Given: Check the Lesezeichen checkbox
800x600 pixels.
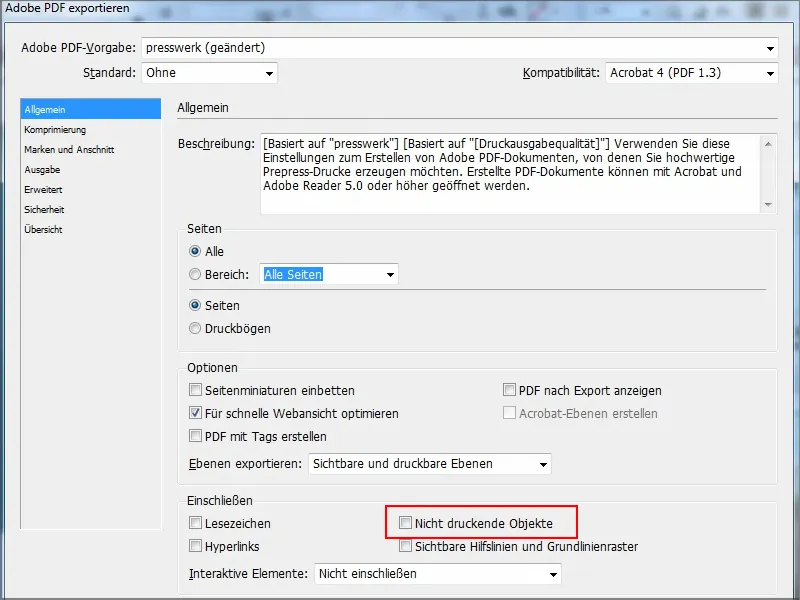Looking at the screenshot, I should click(195, 523).
